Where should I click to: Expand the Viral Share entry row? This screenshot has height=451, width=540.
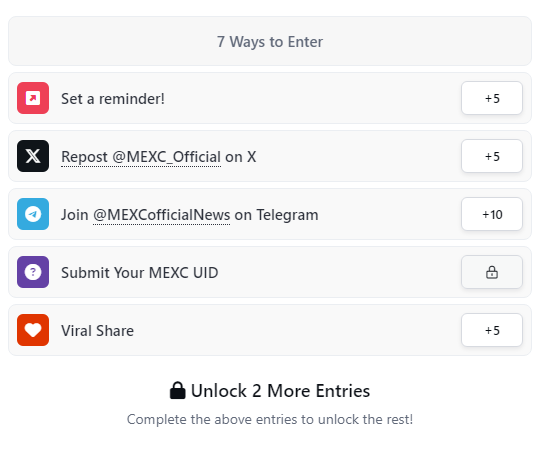coord(270,330)
